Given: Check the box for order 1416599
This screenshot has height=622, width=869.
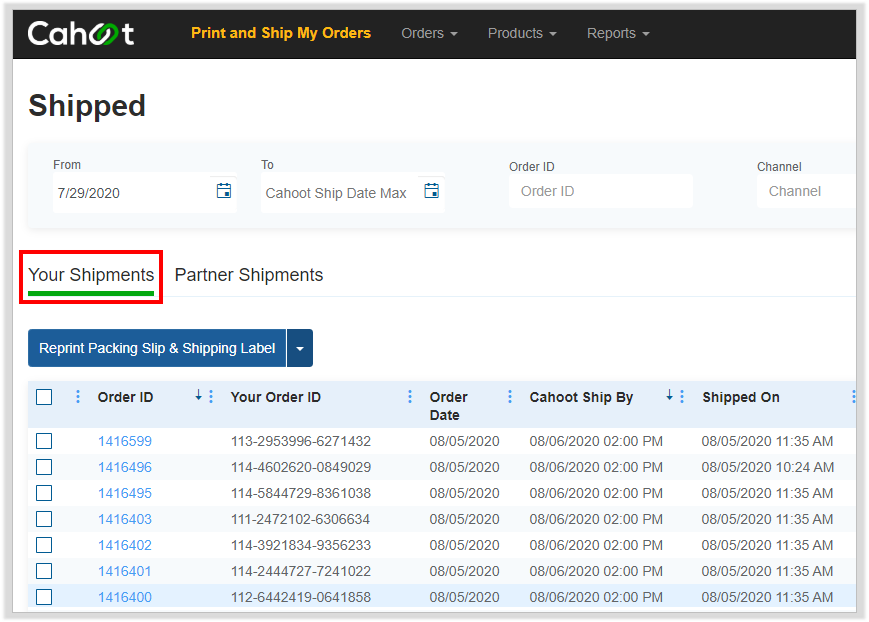Looking at the screenshot, I should click(x=44, y=441).
